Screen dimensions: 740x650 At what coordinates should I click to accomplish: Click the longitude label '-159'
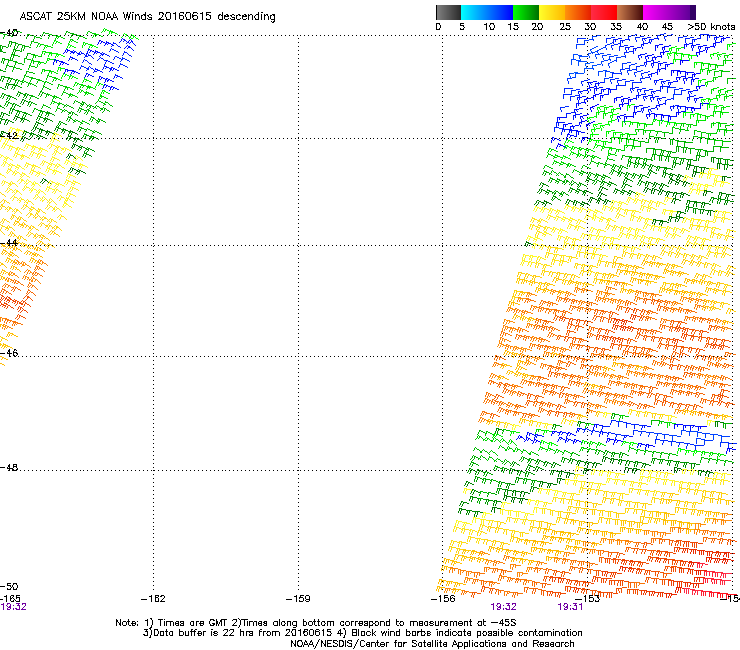pyautogui.click(x=298, y=599)
